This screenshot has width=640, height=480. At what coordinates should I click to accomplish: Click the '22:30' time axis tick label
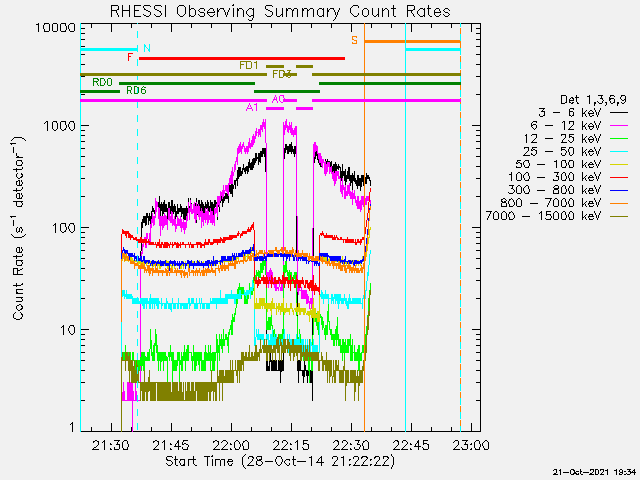[351, 444]
